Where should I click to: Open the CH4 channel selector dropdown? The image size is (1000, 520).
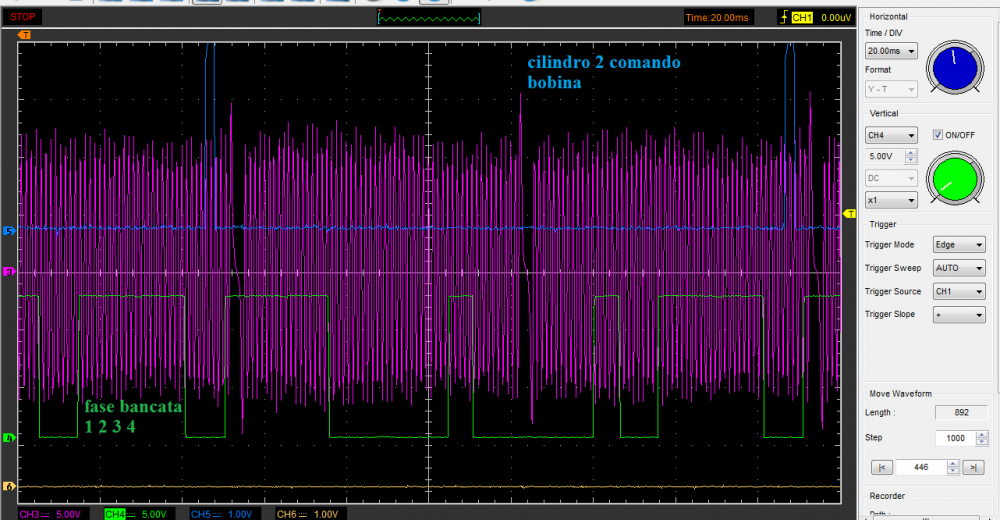(891, 135)
